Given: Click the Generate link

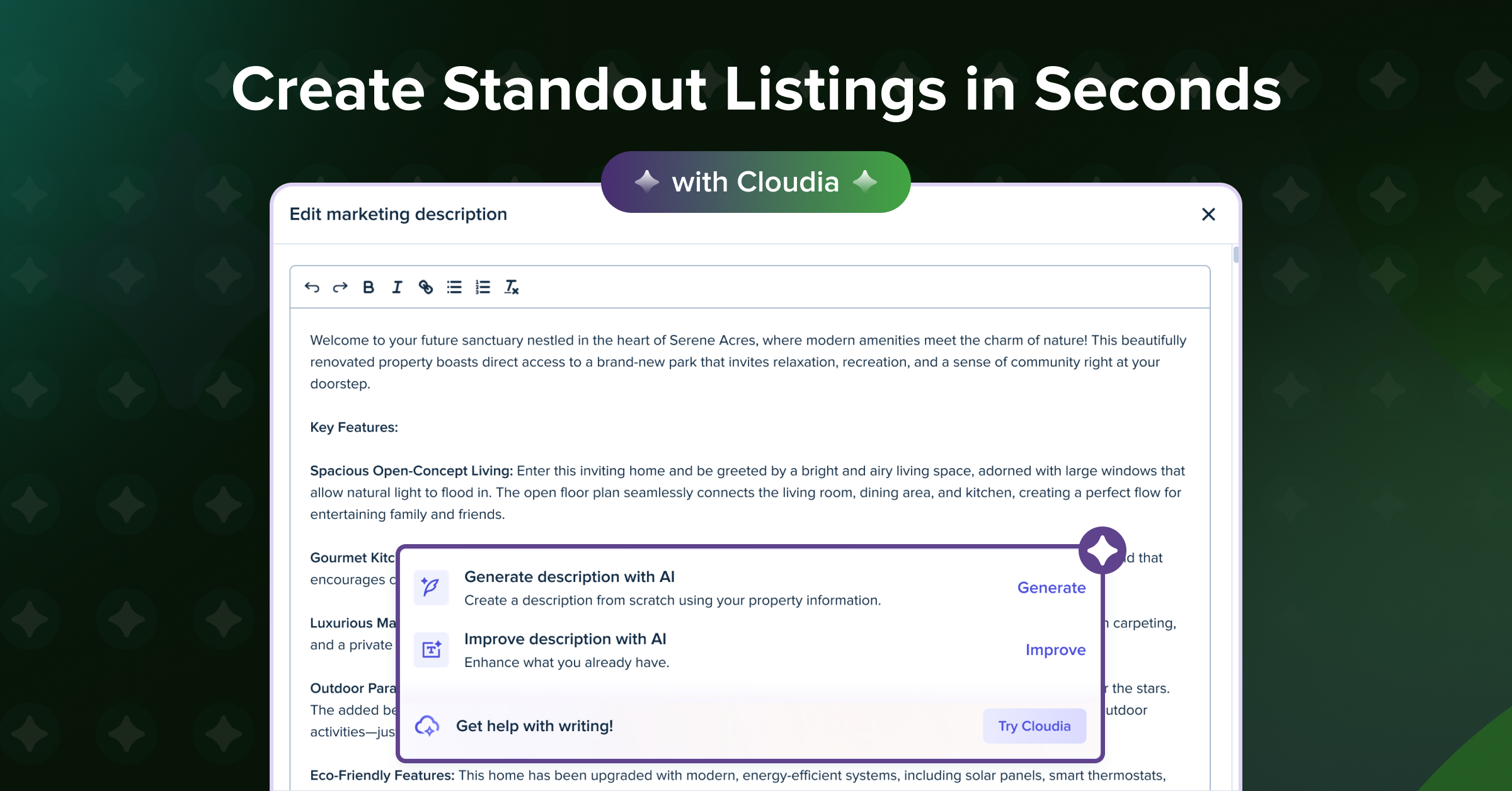Looking at the screenshot, I should click(x=1051, y=588).
